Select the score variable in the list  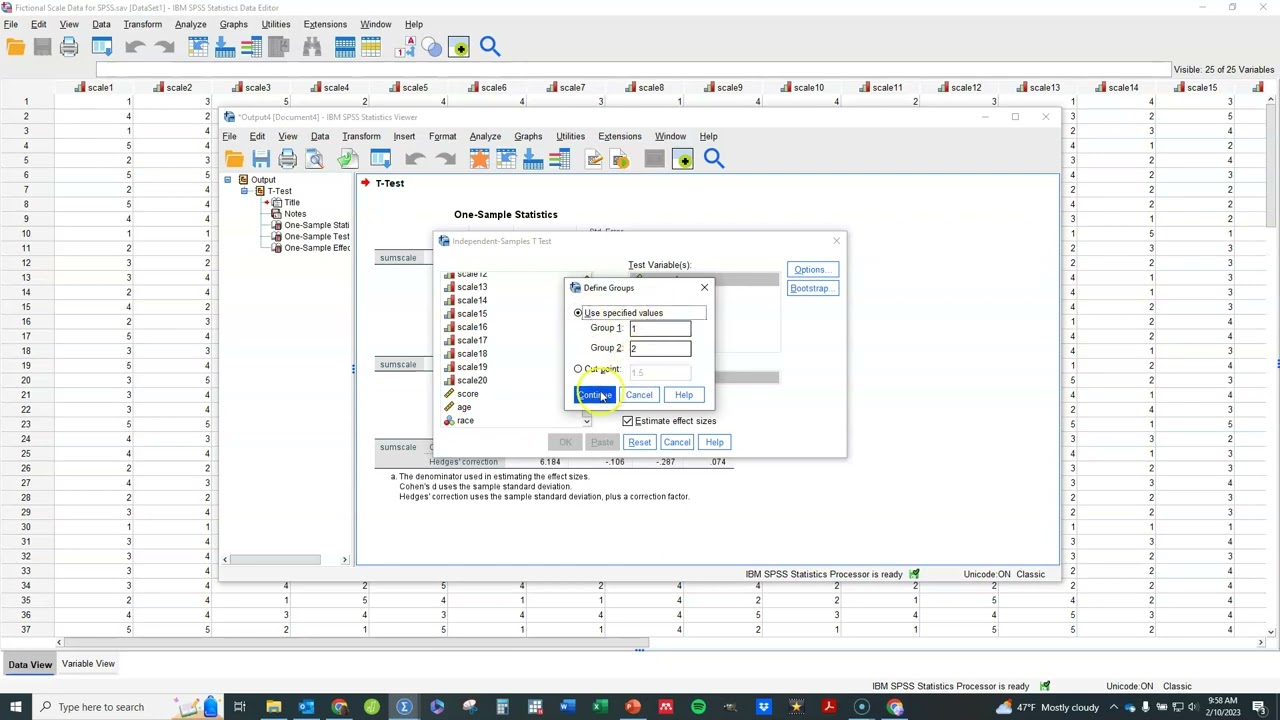pyautogui.click(x=467, y=394)
